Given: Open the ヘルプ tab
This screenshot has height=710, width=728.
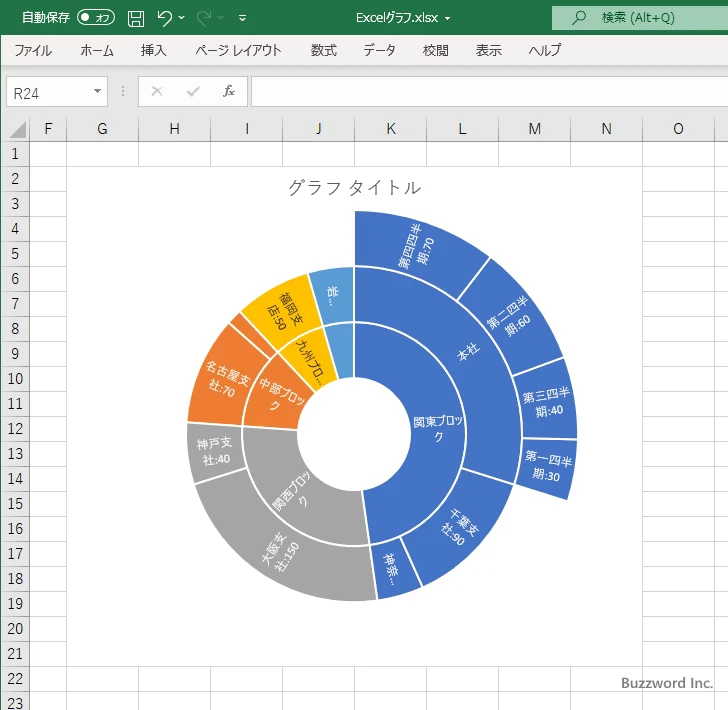Looking at the screenshot, I should pyautogui.click(x=545, y=50).
